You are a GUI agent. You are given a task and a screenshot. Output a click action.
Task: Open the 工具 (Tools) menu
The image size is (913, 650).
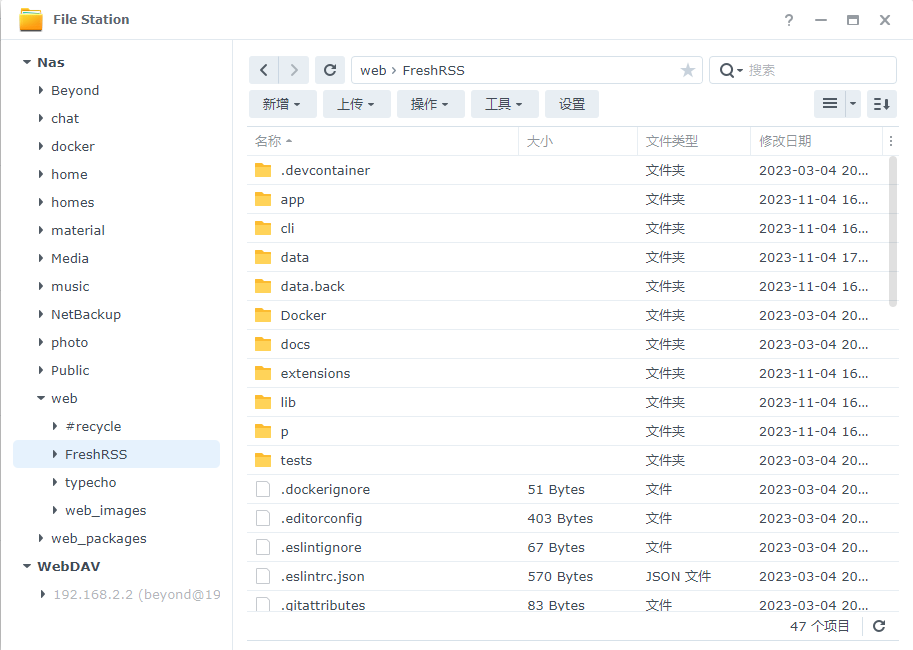504,104
